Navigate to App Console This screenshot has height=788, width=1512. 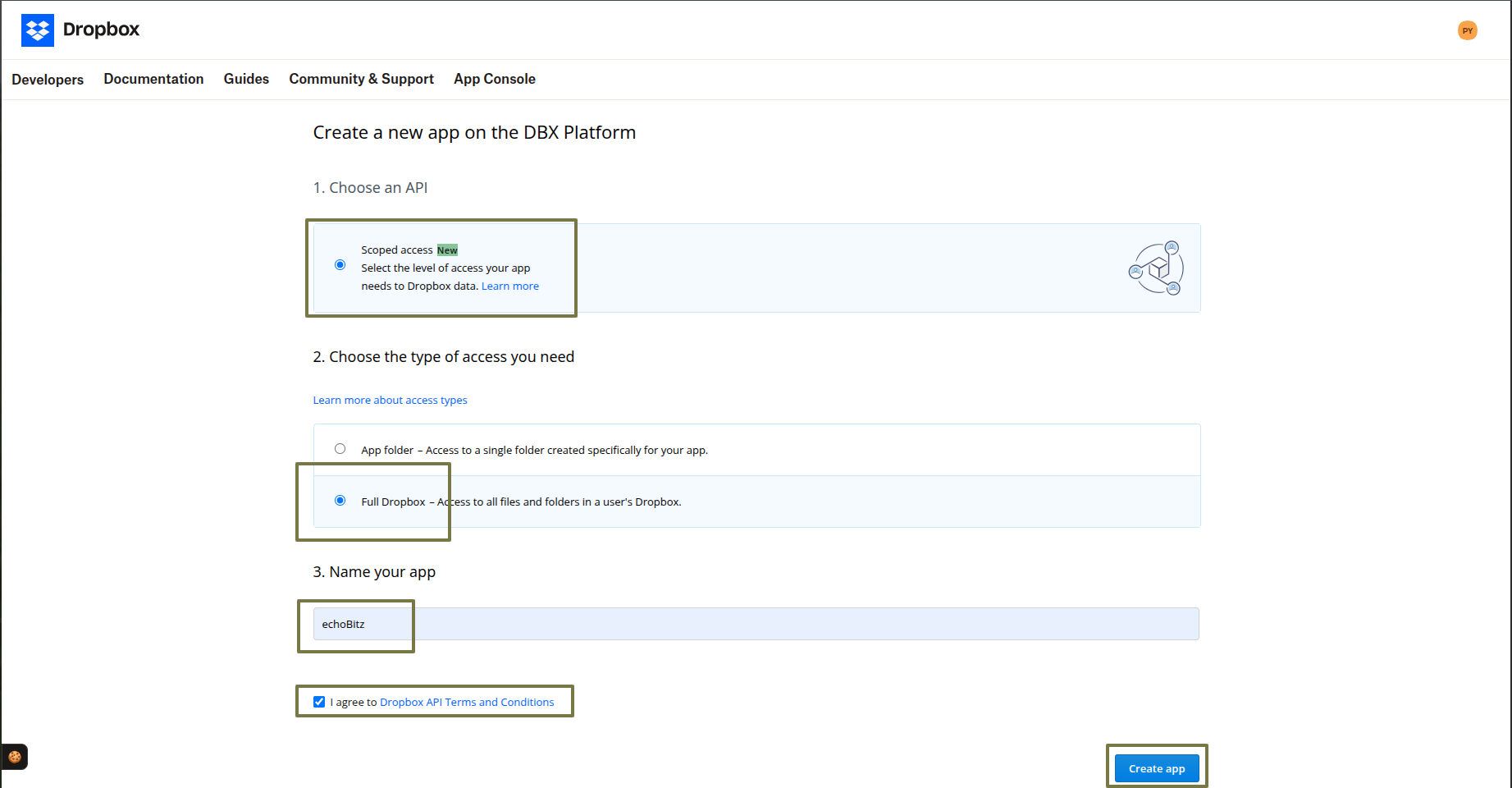pyautogui.click(x=495, y=79)
